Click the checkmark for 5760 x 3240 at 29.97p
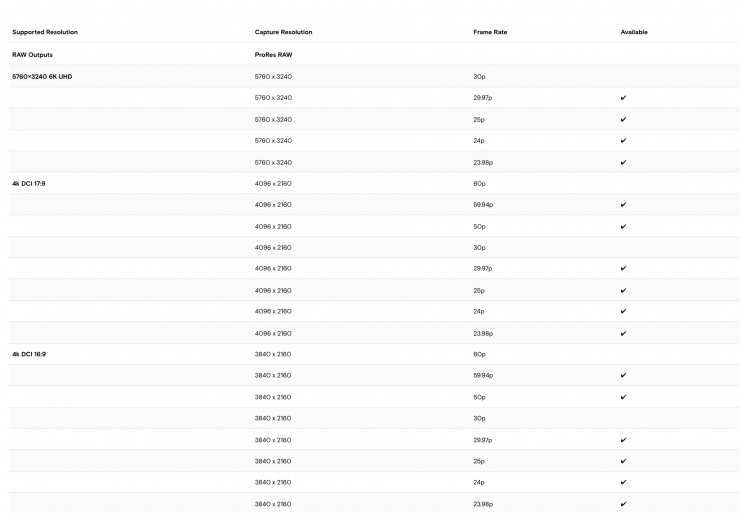Screen dimensions: 740x513 pyautogui.click(x=623, y=98)
